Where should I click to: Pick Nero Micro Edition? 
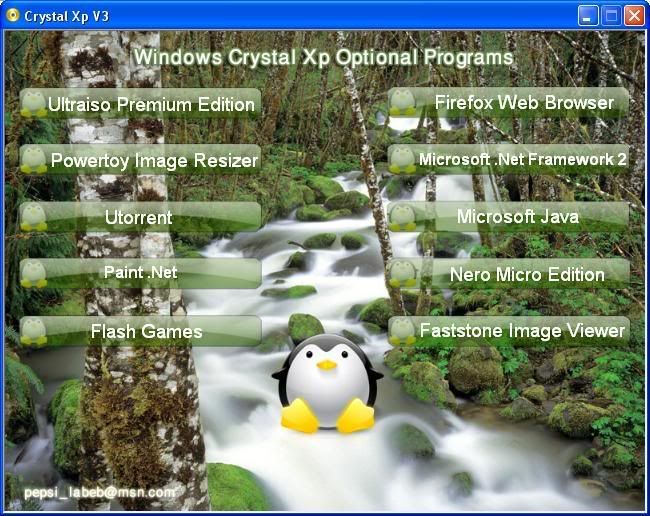coord(509,274)
